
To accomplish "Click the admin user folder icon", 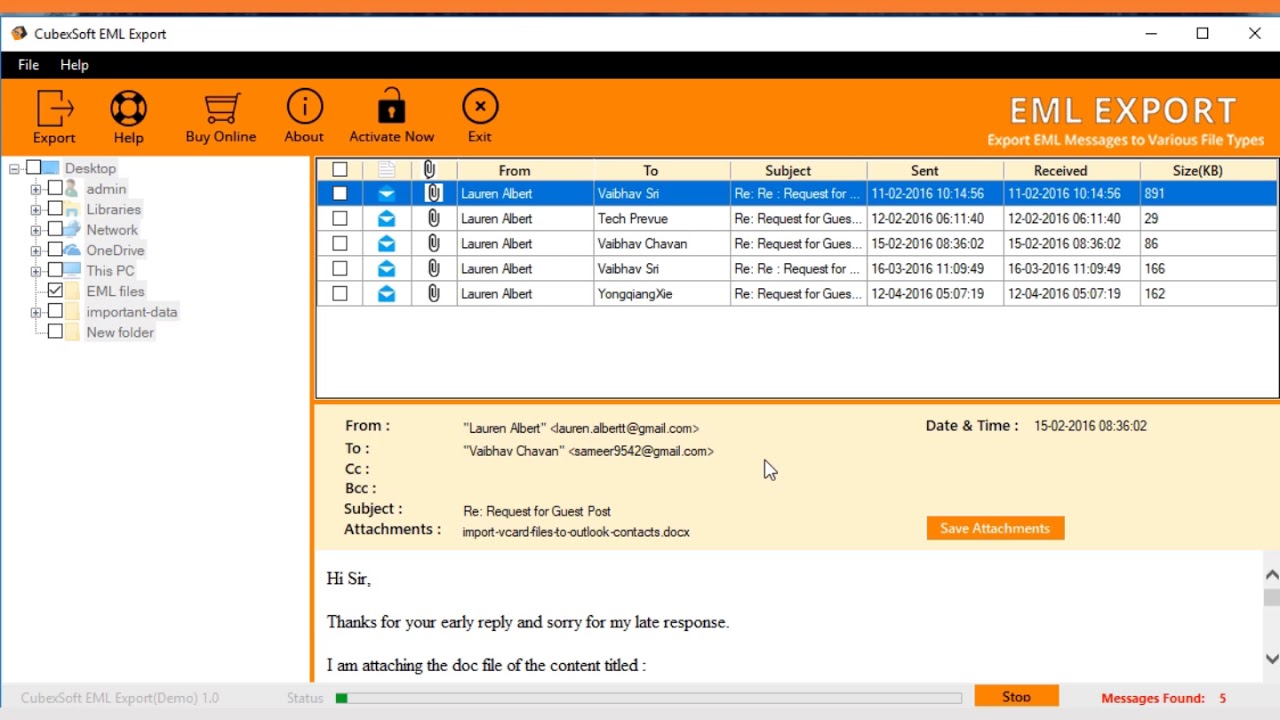I will point(72,188).
